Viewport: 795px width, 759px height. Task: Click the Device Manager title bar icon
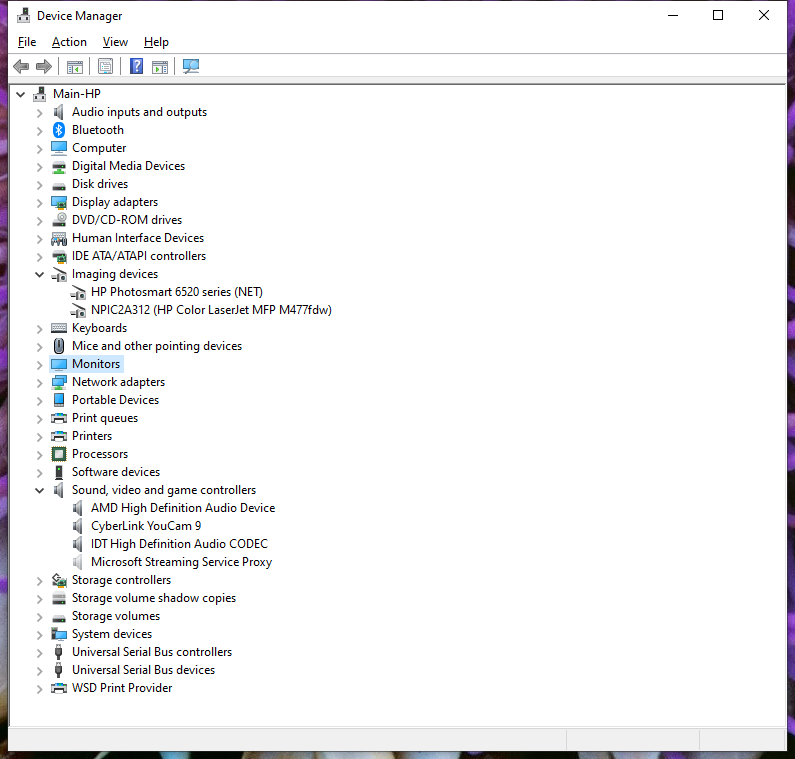point(24,16)
